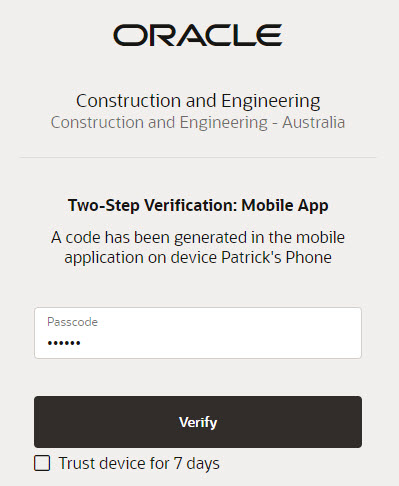Viewport: 399px width, 486px height.
Task: Click the Oracle logo
Action: point(198,35)
